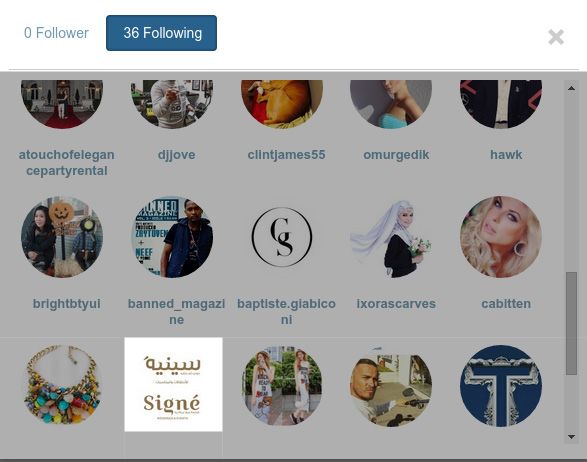The image size is (587, 462).
Task: Click the vertical scrollbar thumb
Action: coord(571,323)
